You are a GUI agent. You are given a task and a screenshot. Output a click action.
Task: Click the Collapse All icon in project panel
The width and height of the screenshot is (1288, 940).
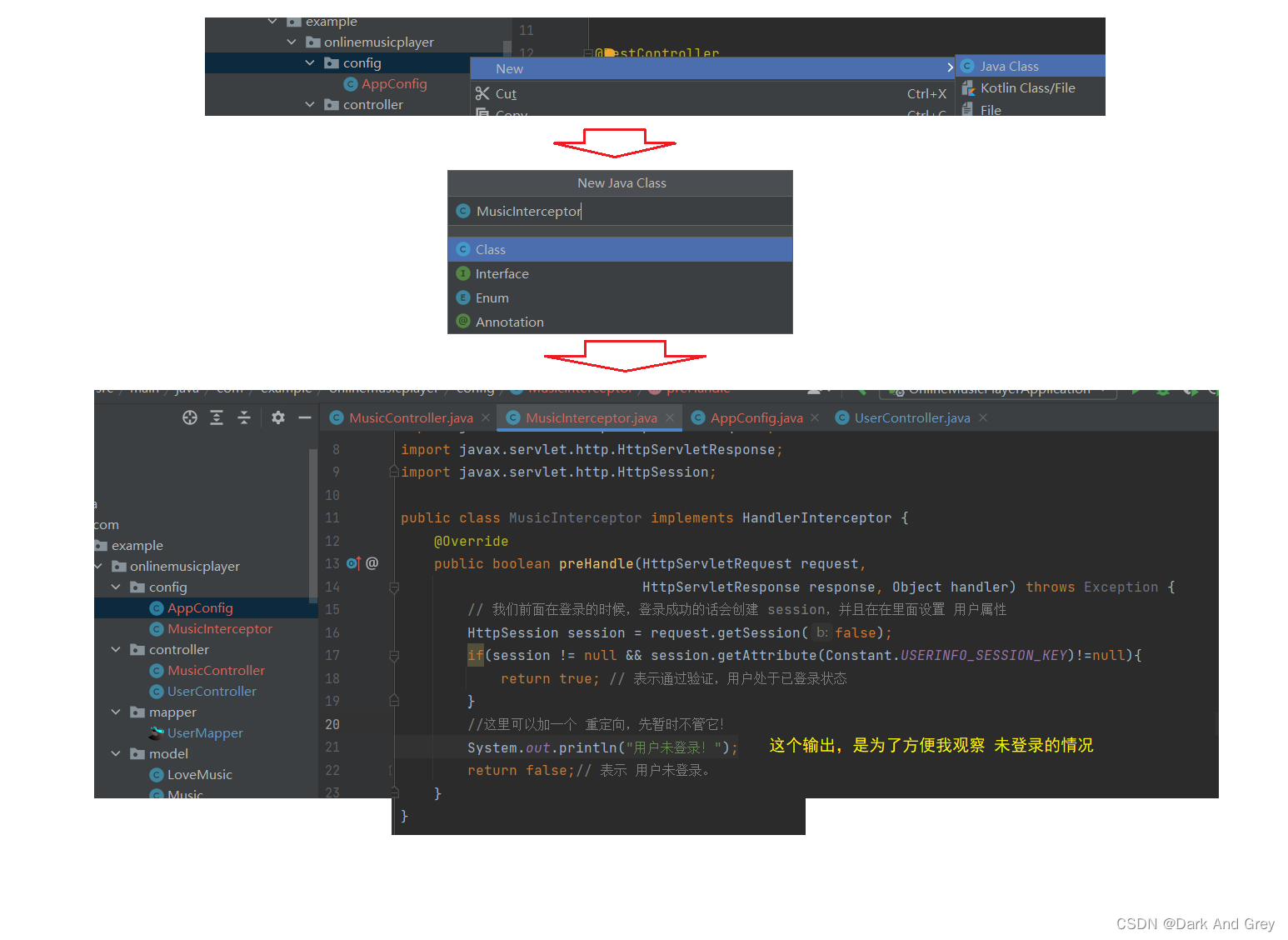[x=244, y=417]
